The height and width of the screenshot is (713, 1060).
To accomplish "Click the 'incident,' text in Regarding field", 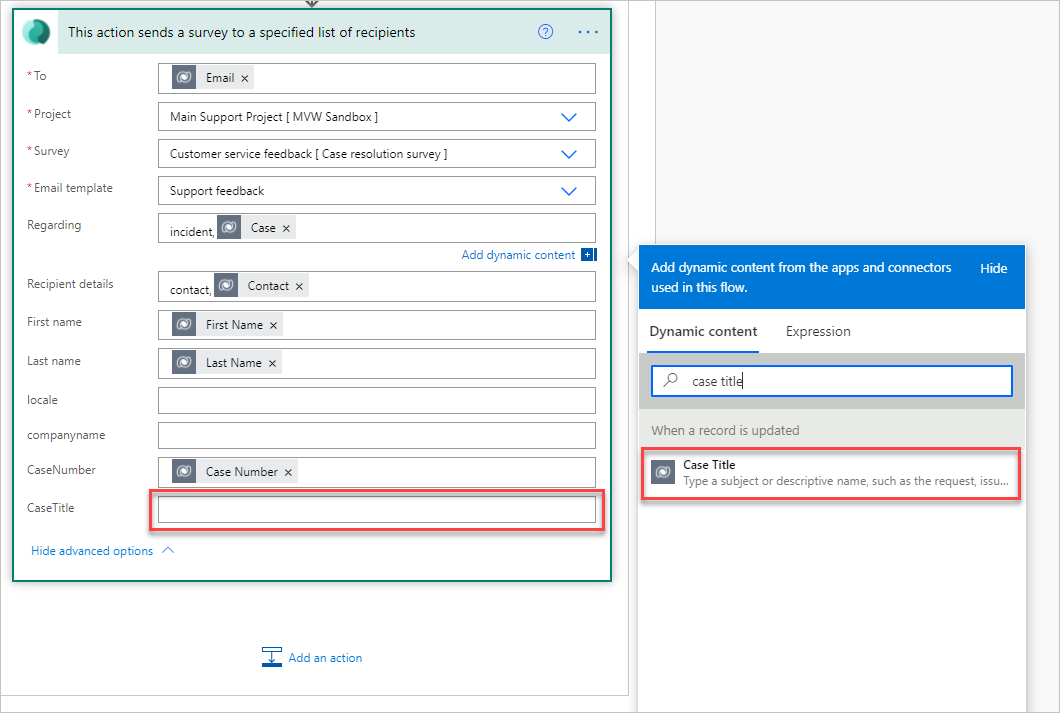I will pyautogui.click(x=192, y=232).
